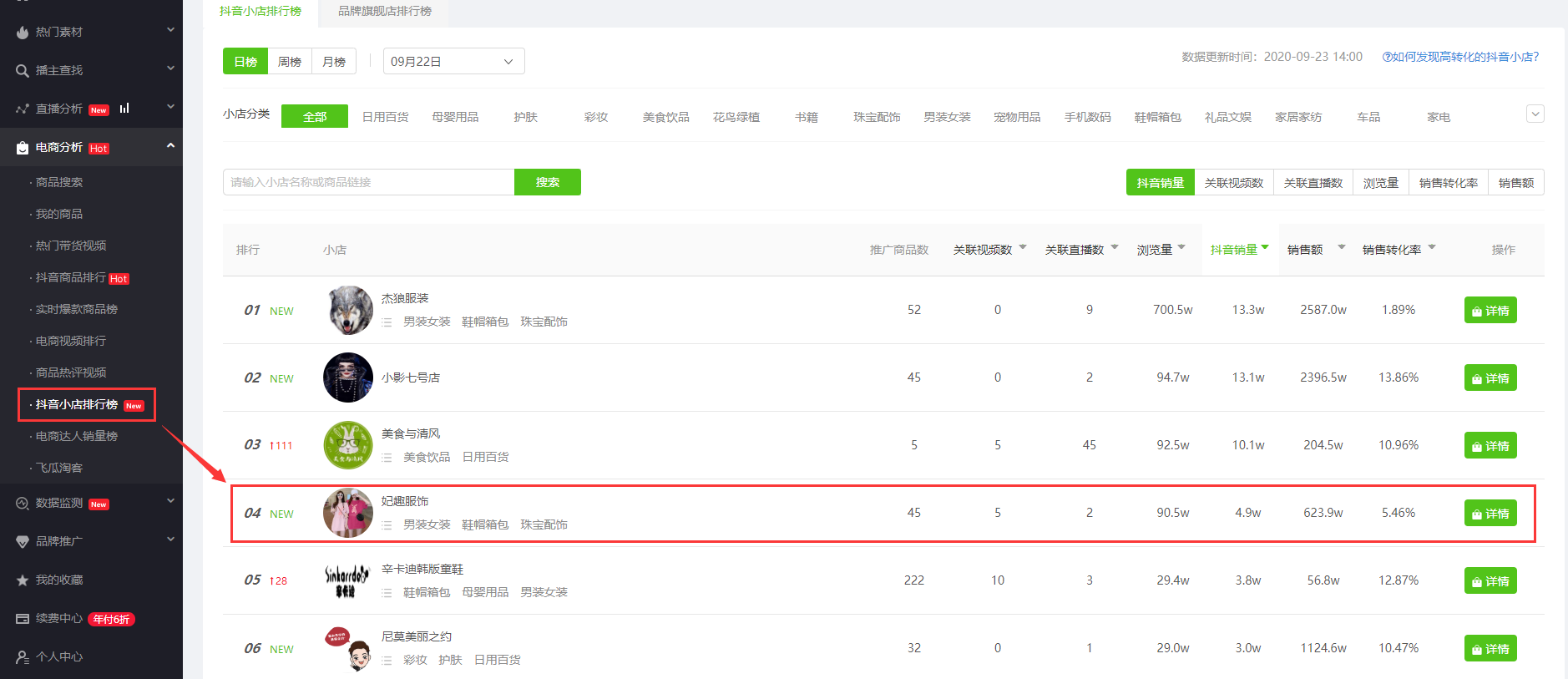The width and height of the screenshot is (1568, 679).
Task: Sort ranking by 抖音销量 button
Action: tap(1161, 182)
